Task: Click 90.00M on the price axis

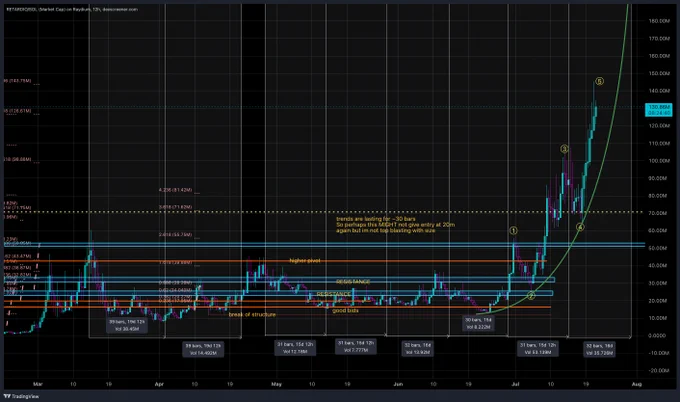Action: coord(659,178)
